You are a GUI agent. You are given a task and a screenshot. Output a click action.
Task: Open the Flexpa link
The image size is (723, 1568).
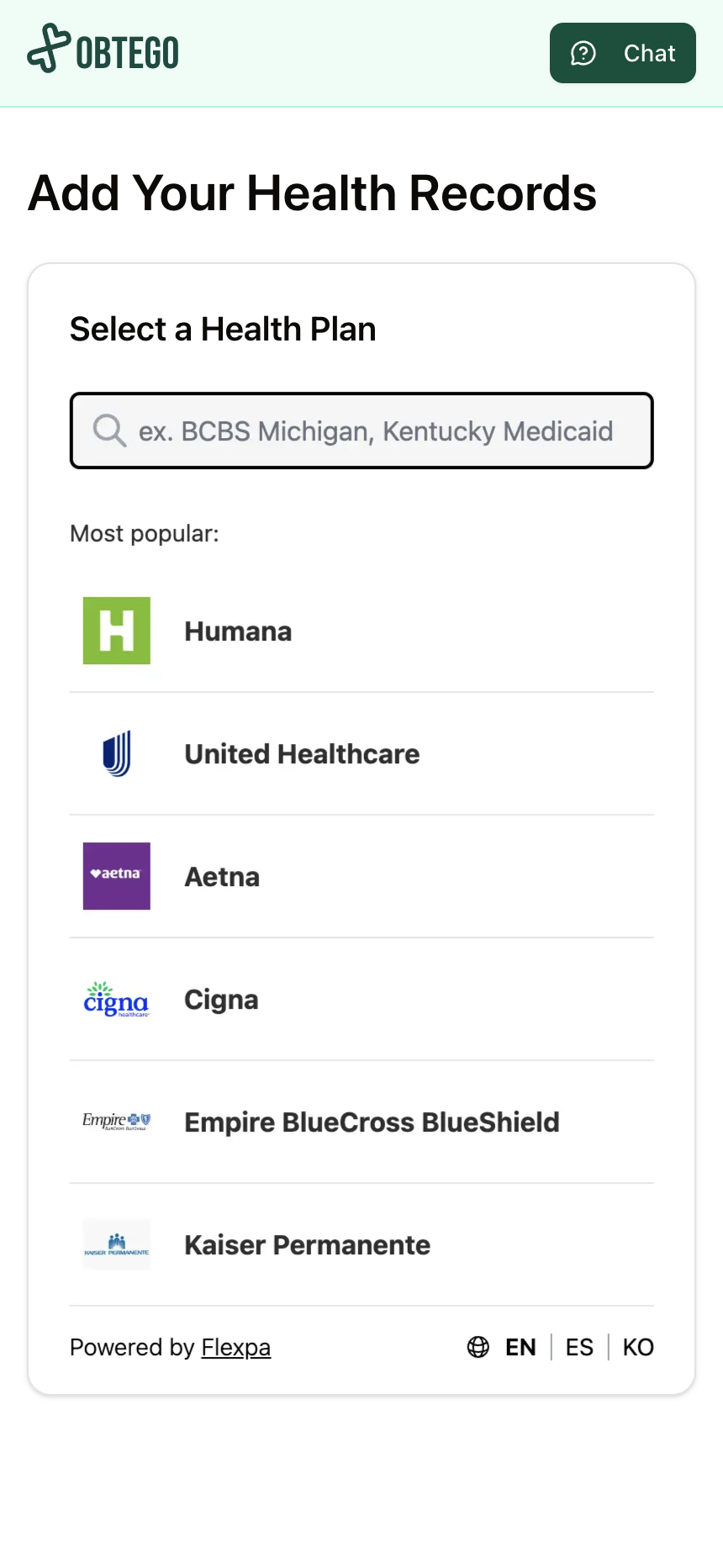coord(235,1348)
